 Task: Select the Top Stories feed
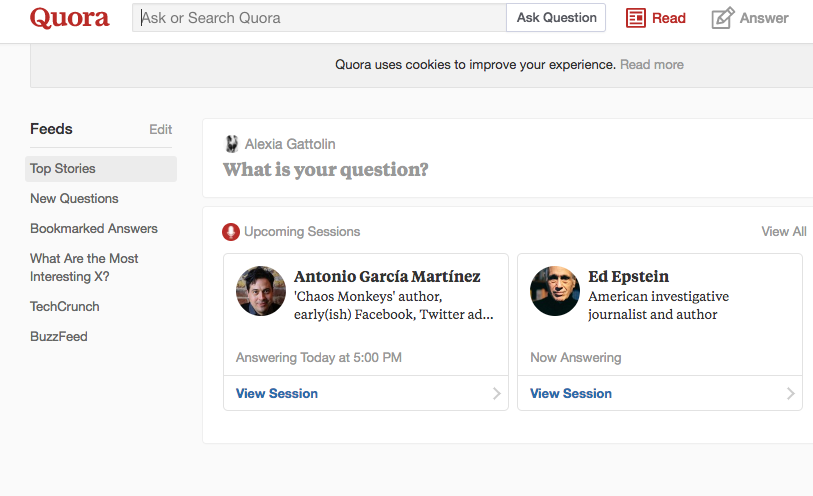coord(101,169)
